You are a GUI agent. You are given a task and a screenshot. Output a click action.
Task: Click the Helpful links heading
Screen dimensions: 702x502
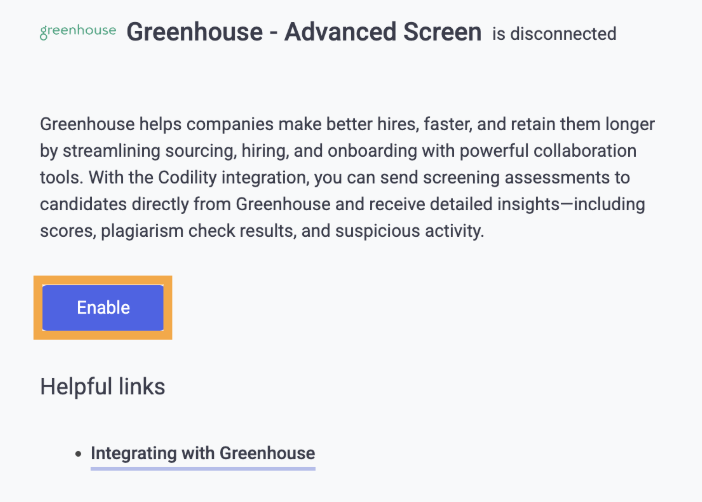(x=103, y=386)
